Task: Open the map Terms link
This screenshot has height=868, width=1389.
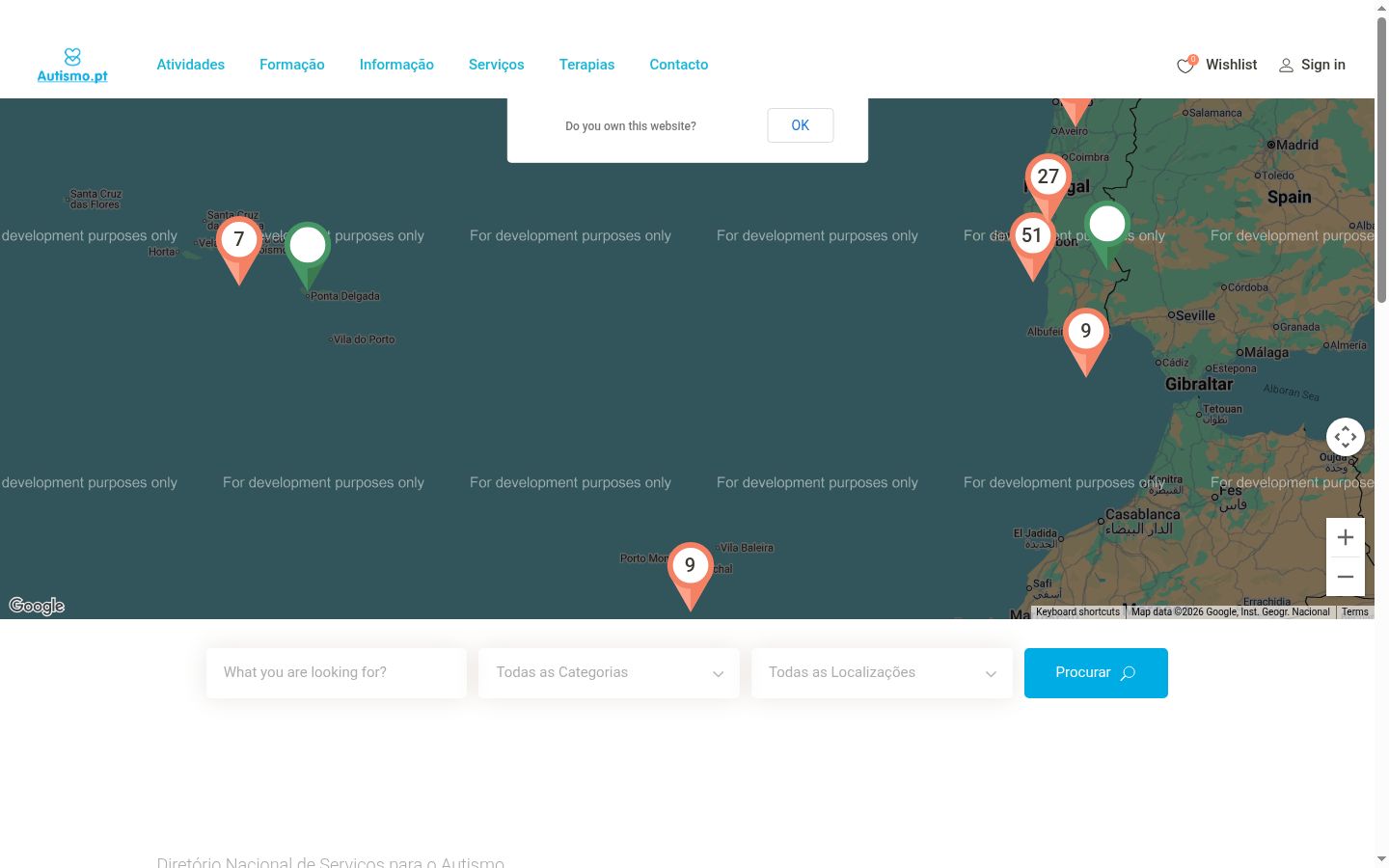Action: click(1354, 611)
